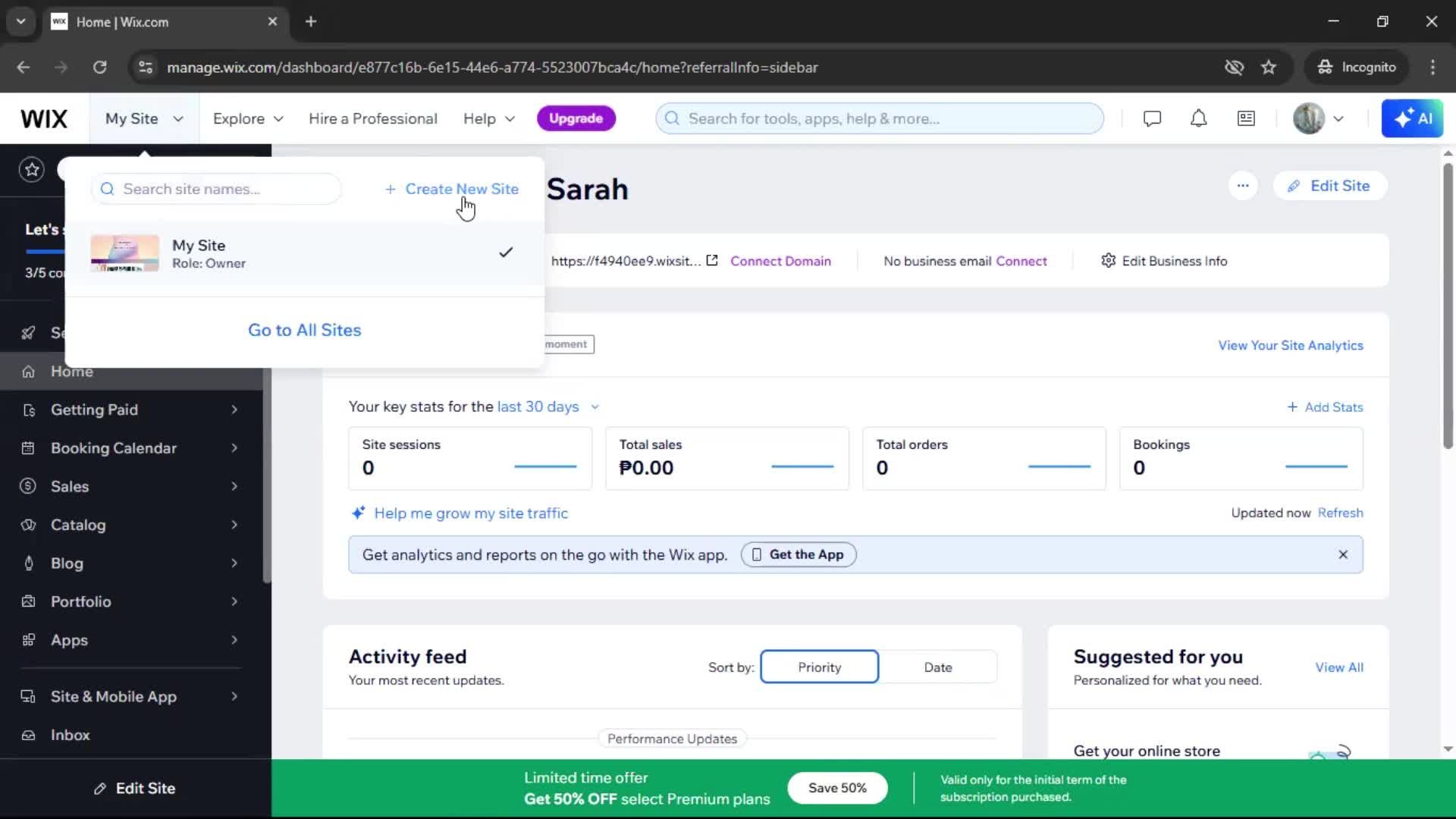Open Getting Paid in the sidebar
This screenshot has width=1456, height=819.
(131, 409)
